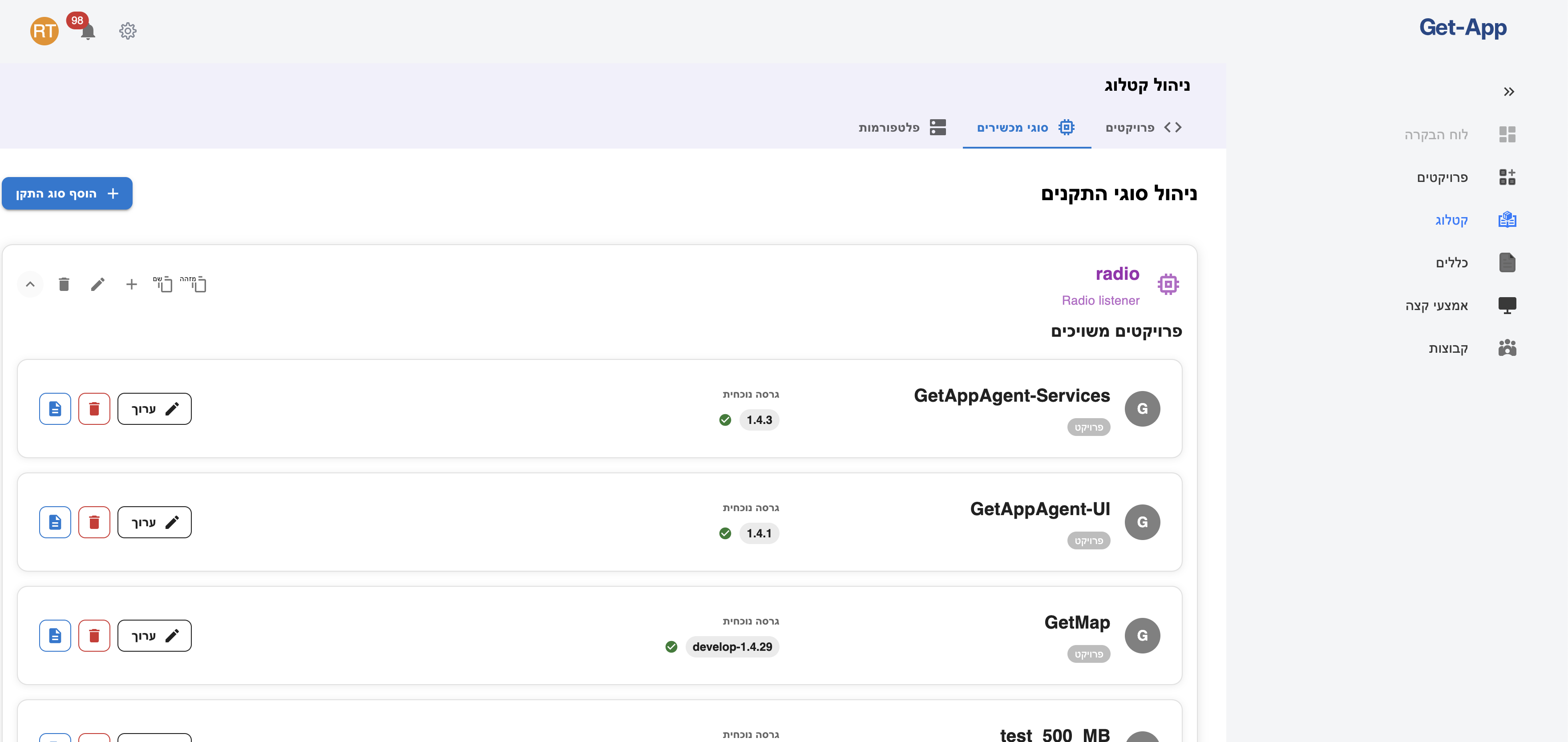
Task: Click ערוך edit button for GetAppAgent-Services
Action: click(154, 409)
